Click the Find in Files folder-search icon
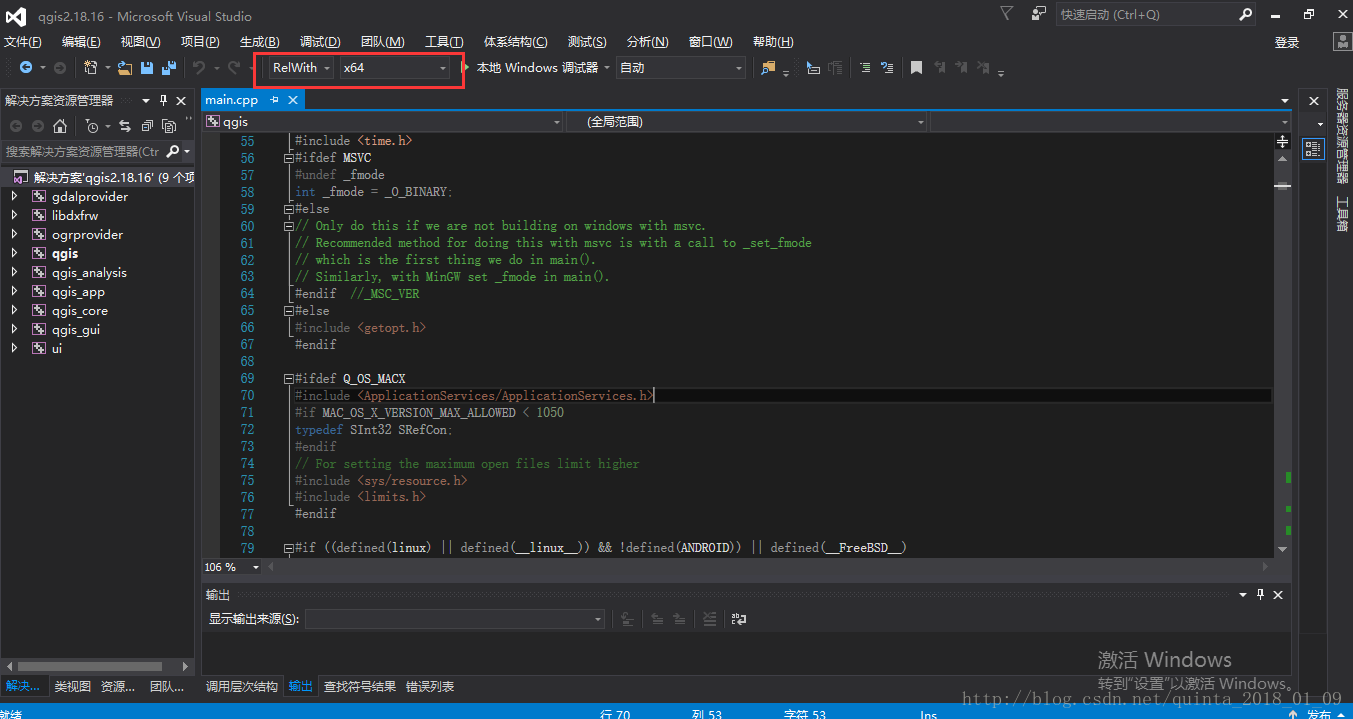The width and height of the screenshot is (1353, 719). (x=768, y=67)
